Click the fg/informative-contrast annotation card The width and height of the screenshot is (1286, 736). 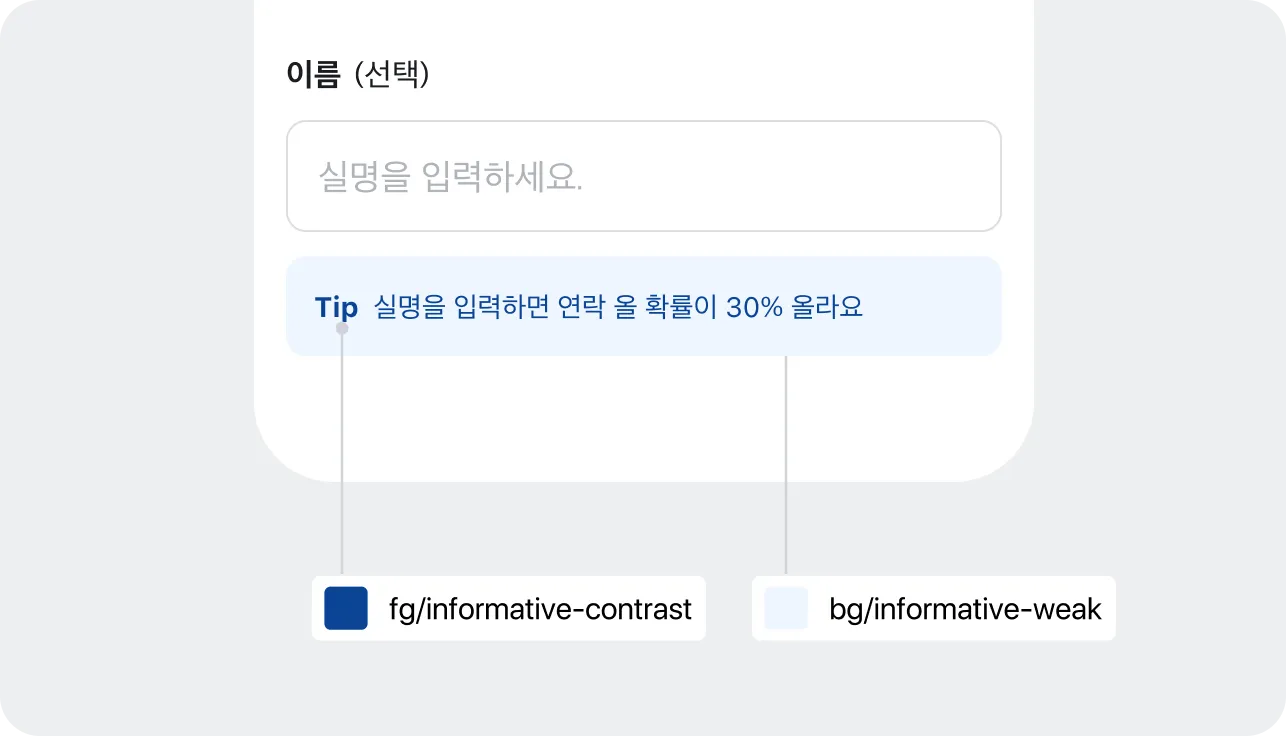tap(508, 608)
